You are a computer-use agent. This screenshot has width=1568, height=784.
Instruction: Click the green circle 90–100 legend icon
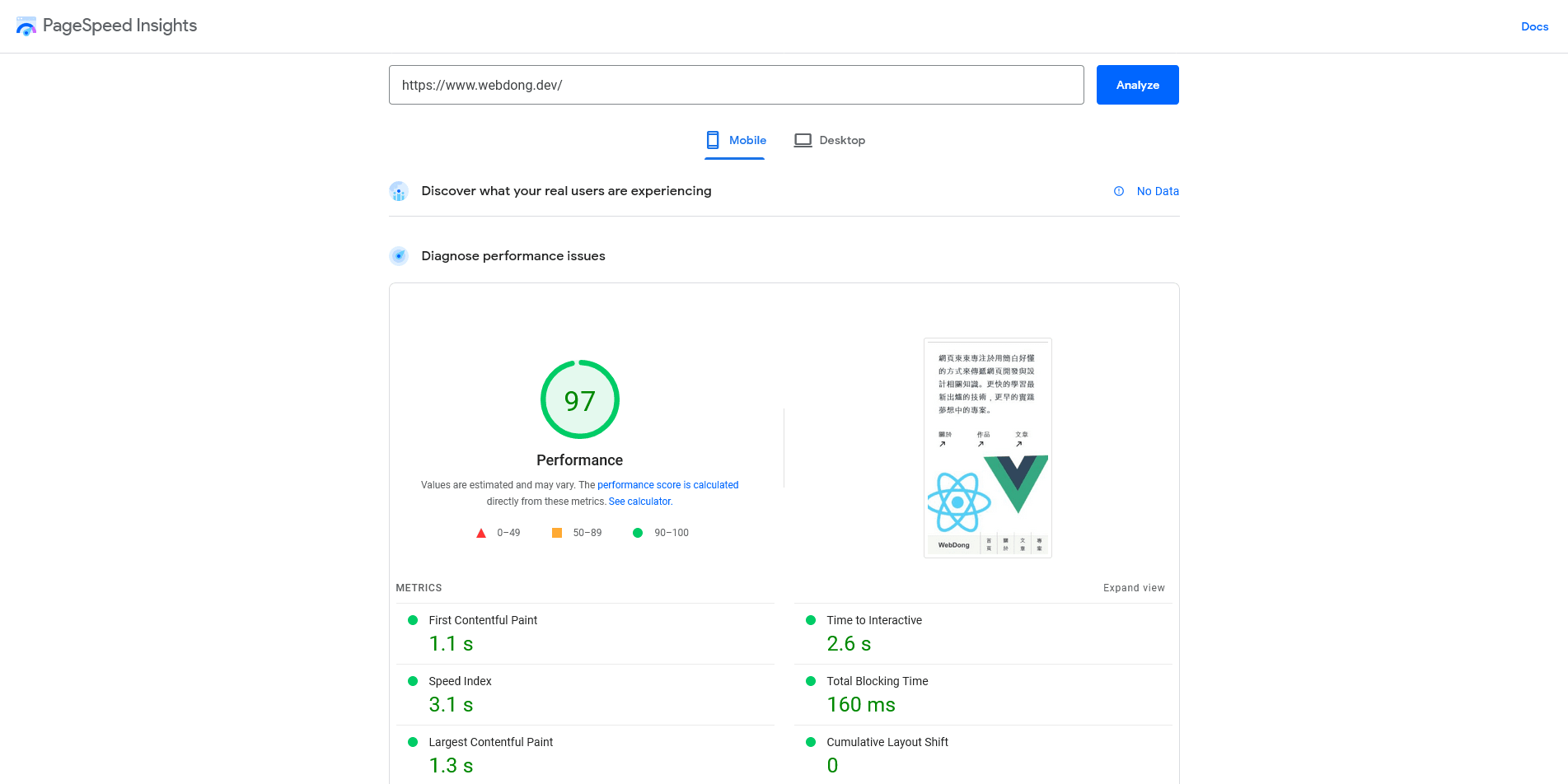638,533
